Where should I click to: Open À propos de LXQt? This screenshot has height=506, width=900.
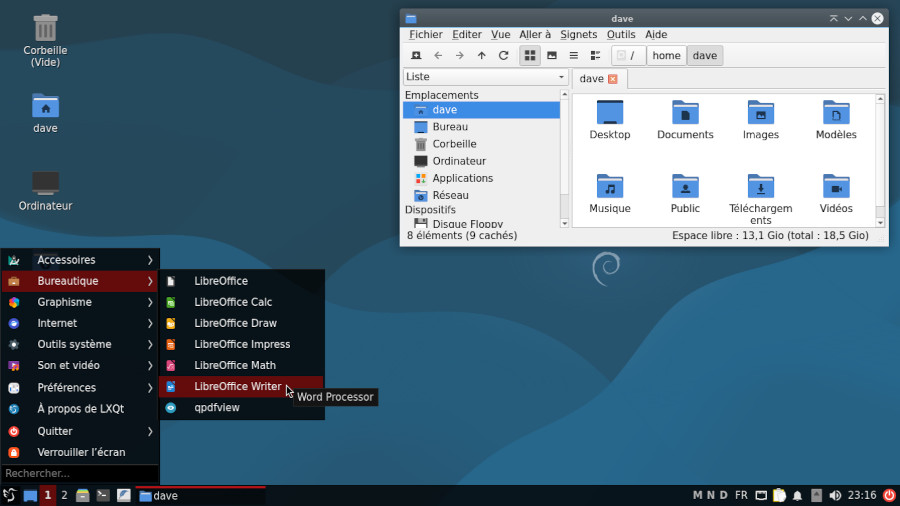[x=80, y=409]
